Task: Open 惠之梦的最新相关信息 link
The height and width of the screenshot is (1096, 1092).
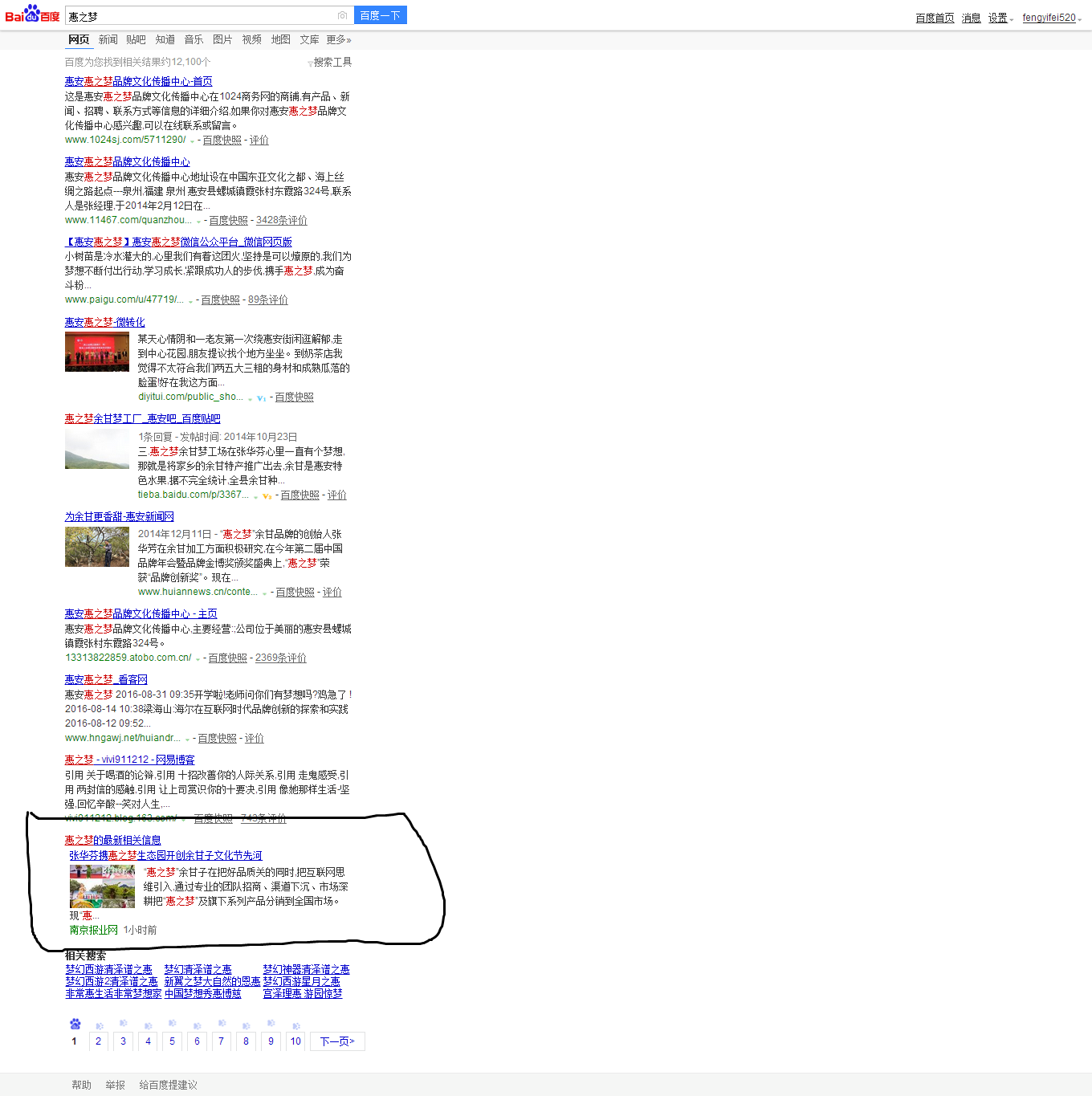Action: click(x=113, y=840)
